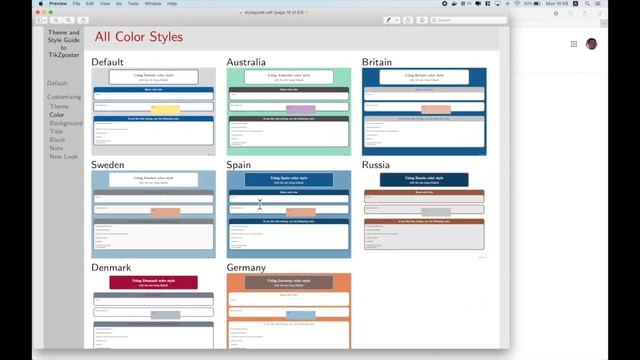Click the circular extension icon in background browser toolbar

556,13
